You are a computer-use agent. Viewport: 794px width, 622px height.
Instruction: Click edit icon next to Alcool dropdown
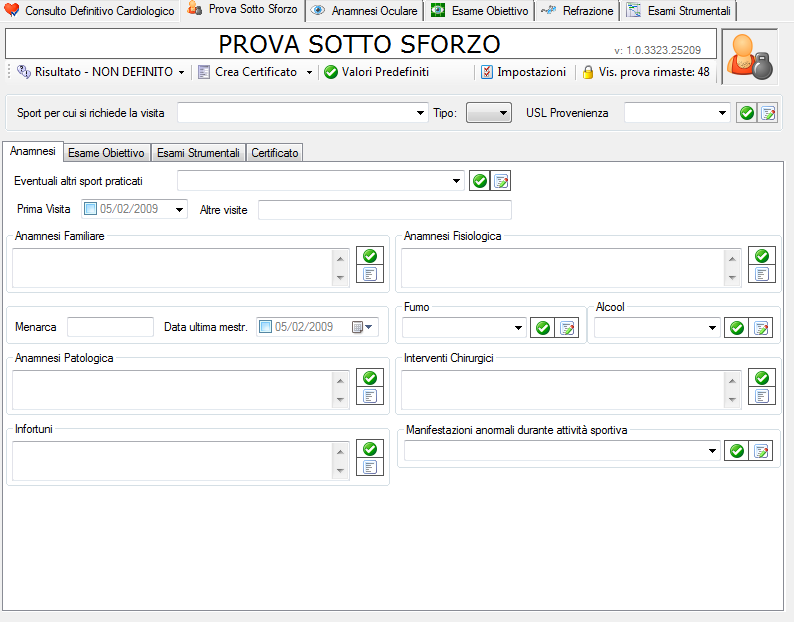coord(761,327)
